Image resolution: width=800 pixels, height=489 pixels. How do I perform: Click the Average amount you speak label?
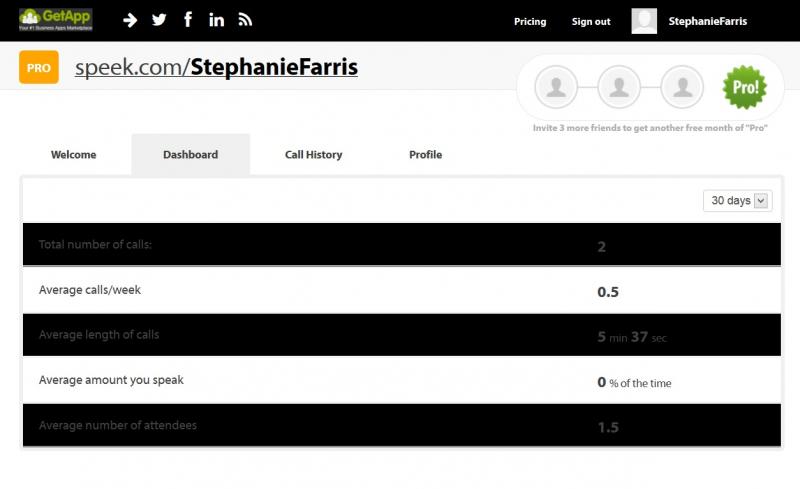111,380
